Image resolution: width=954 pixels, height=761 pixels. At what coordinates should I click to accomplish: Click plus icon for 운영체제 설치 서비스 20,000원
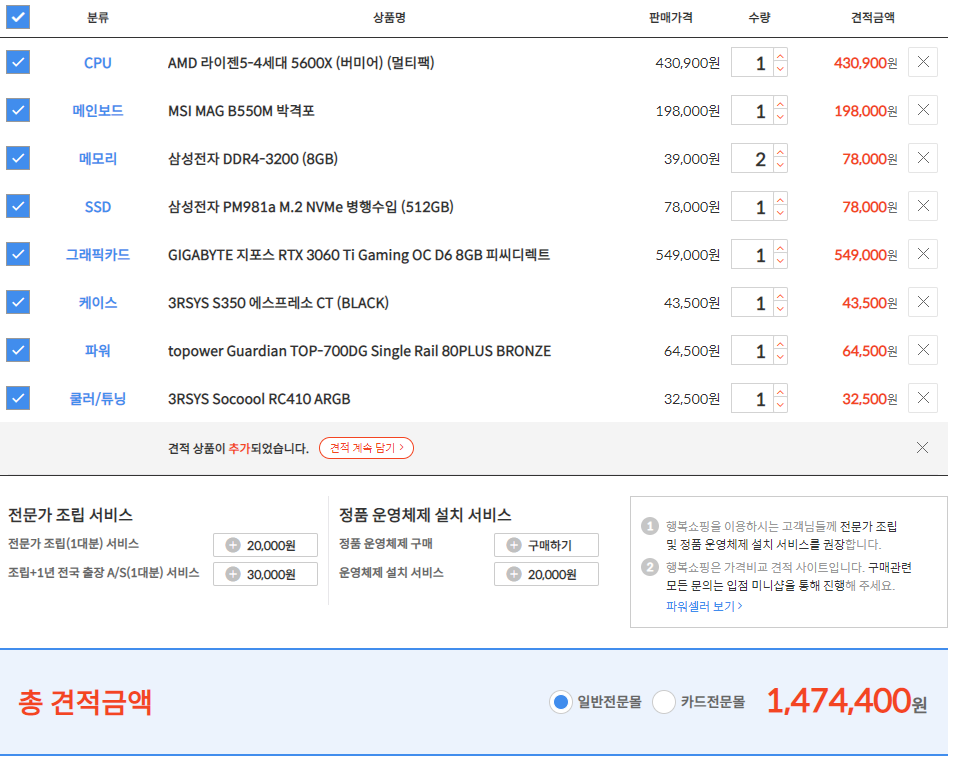pos(514,574)
